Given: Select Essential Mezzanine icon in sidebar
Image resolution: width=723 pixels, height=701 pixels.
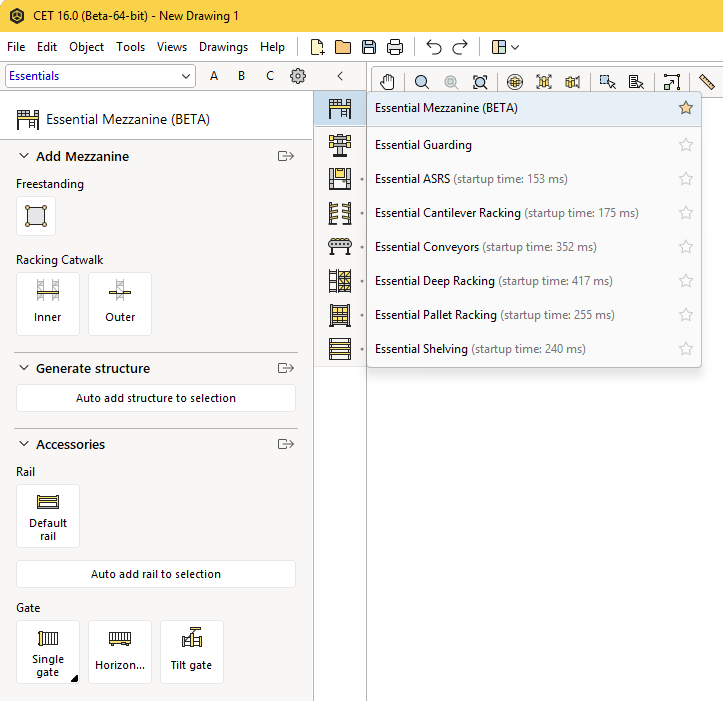Looking at the screenshot, I should coord(340,108).
